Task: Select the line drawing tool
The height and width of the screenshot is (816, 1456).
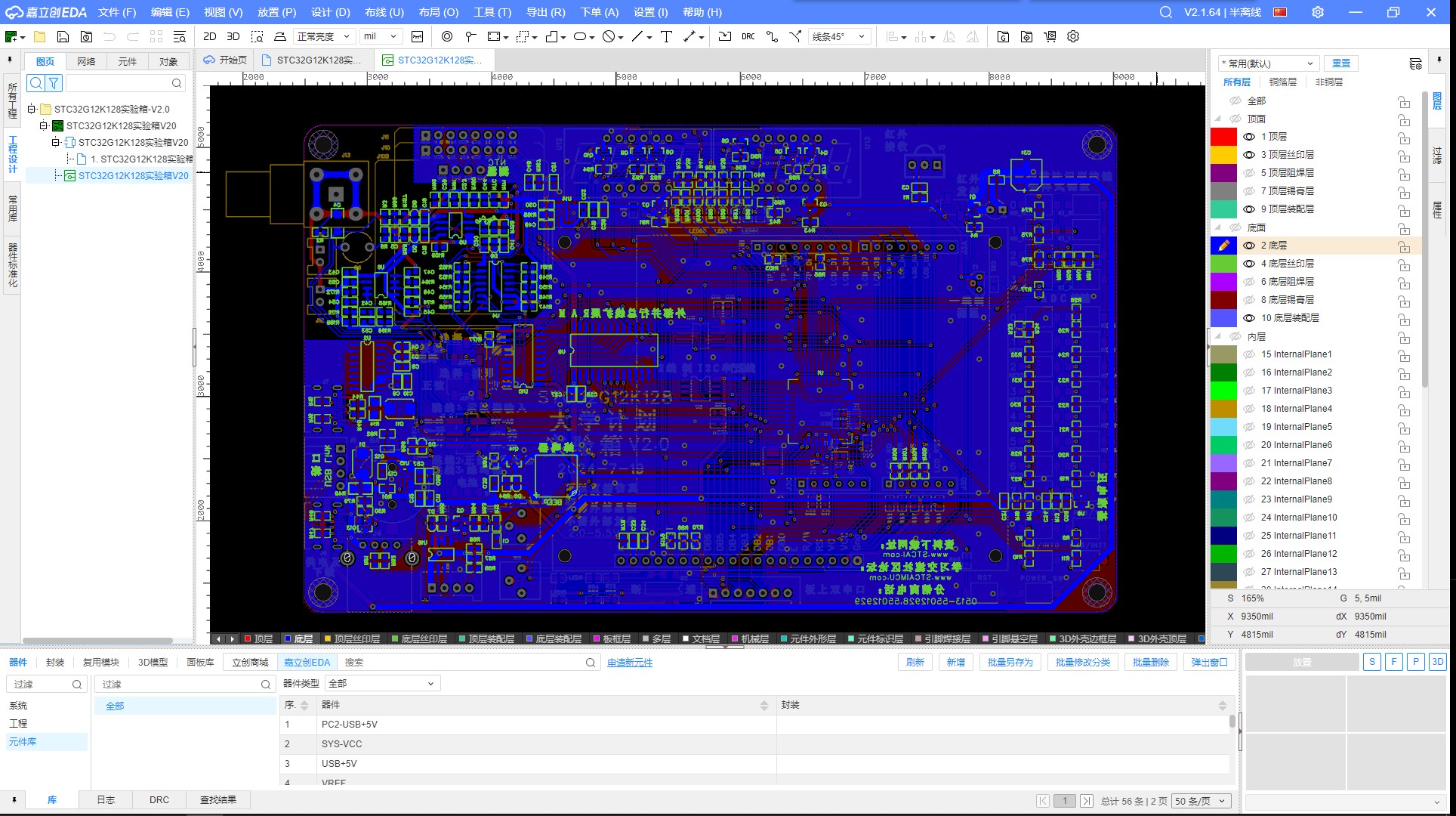Action: point(637,36)
